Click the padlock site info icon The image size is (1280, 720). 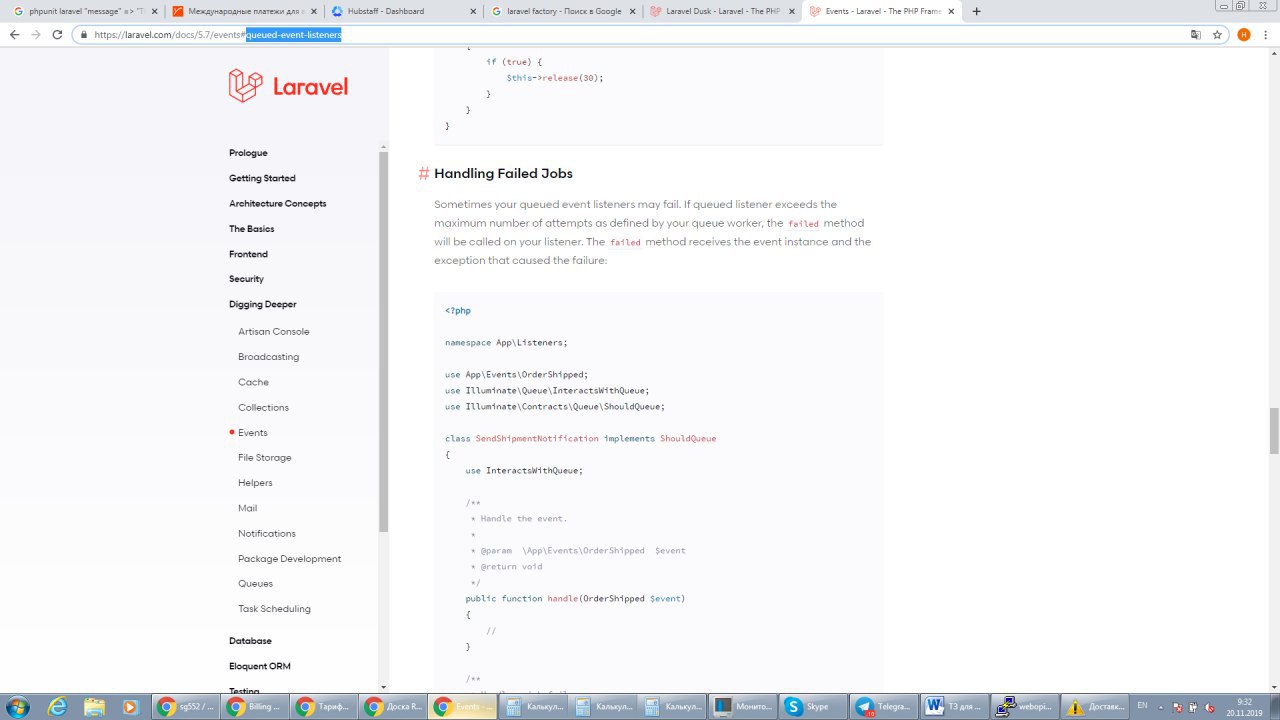tap(86, 34)
